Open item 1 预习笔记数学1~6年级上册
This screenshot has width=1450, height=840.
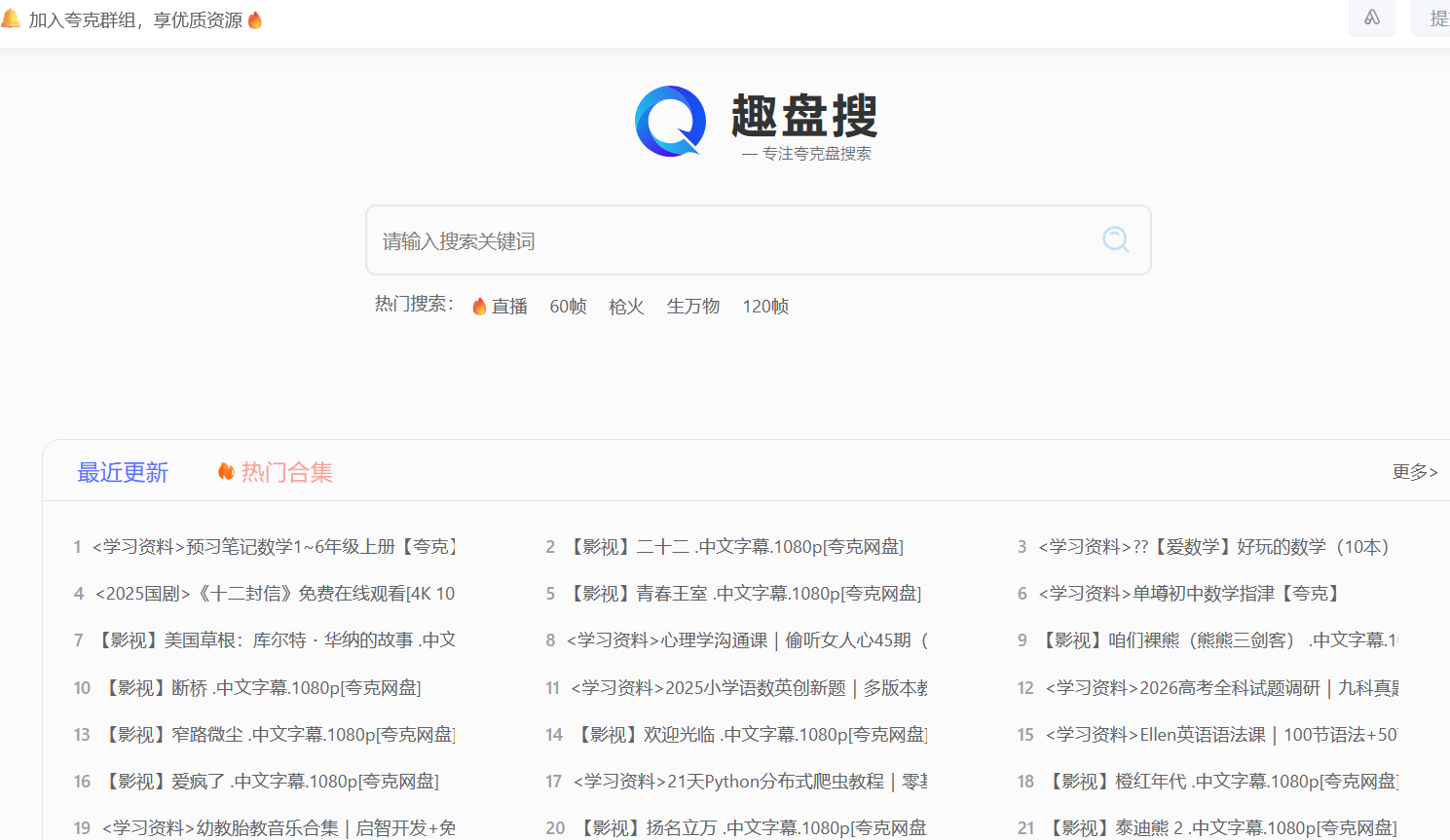click(274, 547)
